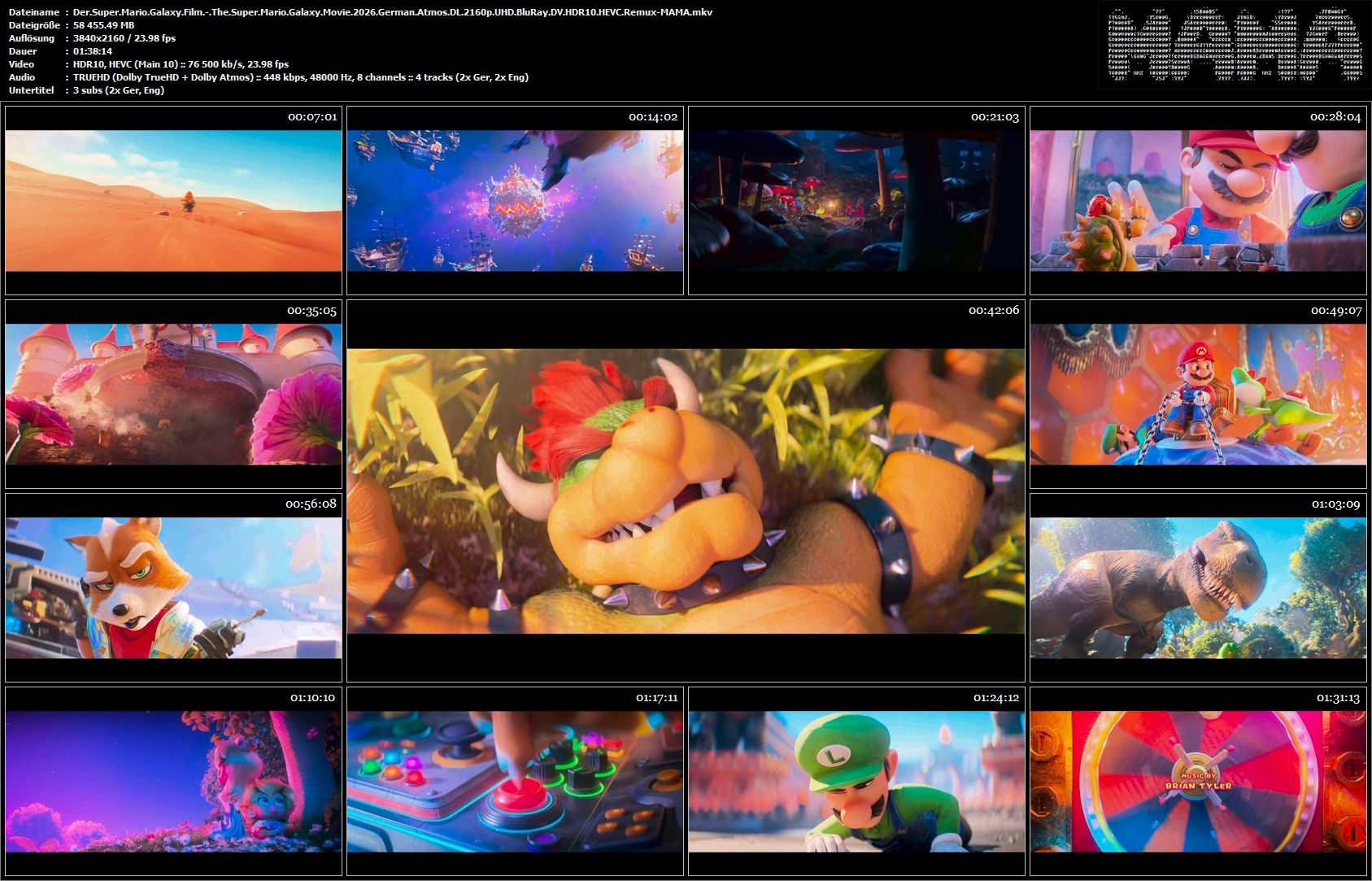The height and width of the screenshot is (881, 1372).
Task: Select the subtitle value '3 subs (2x Ger, Eng)'
Action: point(119,90)
